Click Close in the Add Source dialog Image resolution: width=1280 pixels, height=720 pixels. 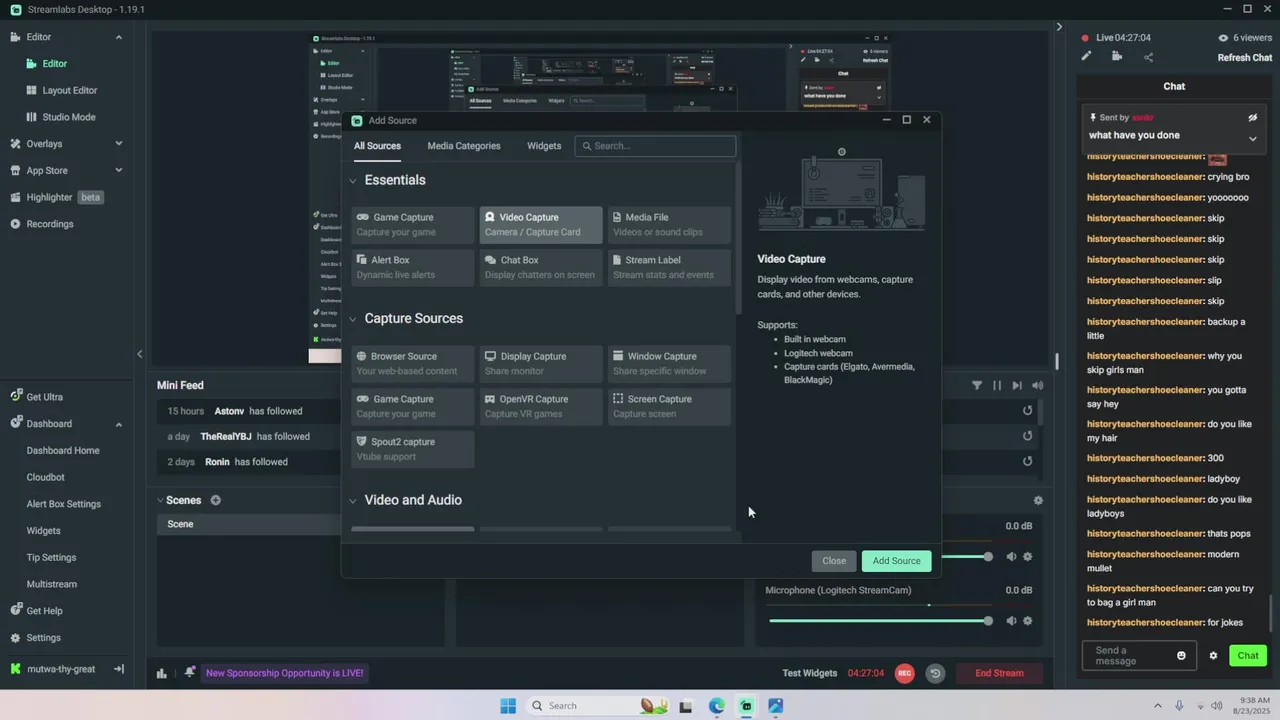coord(834,561)
